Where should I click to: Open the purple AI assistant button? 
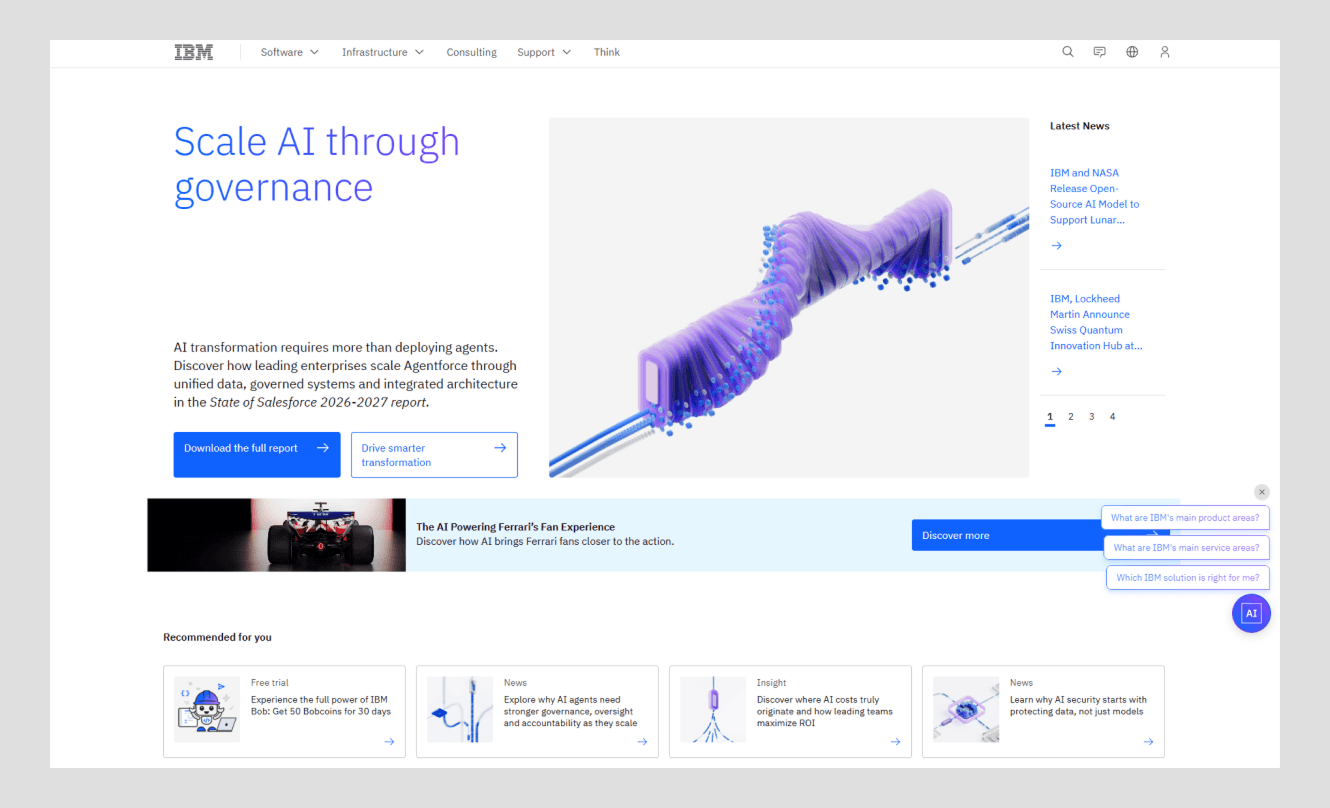[x=1251, y=613]
